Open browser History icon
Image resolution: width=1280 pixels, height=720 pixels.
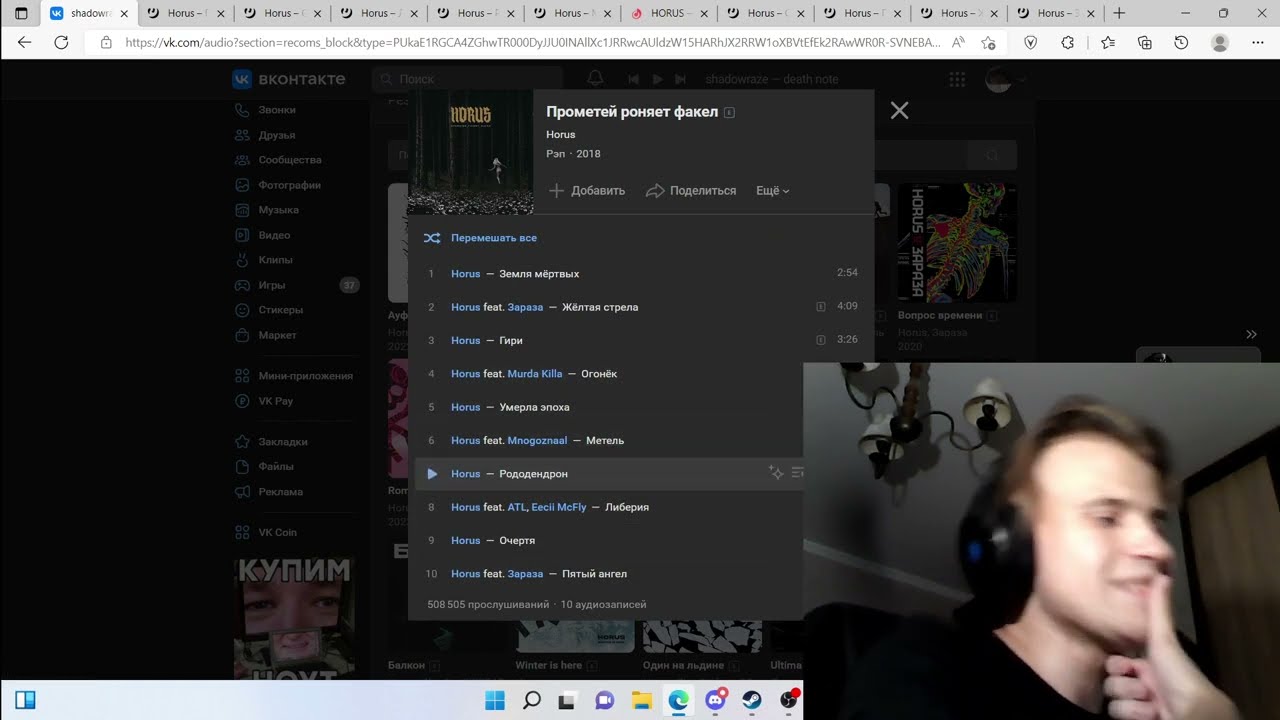[x=1181, y=43]
